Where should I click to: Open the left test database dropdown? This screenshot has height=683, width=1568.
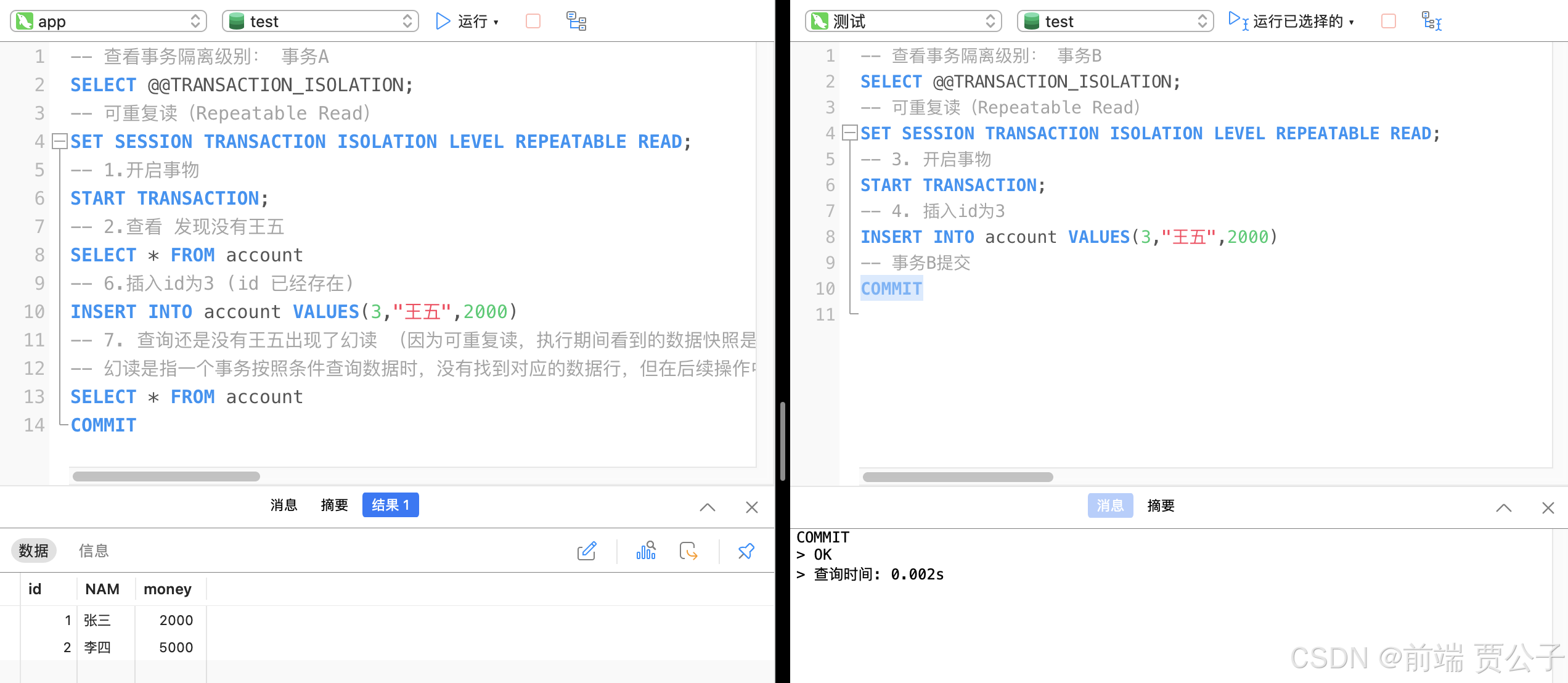click(x=321, y=22)
